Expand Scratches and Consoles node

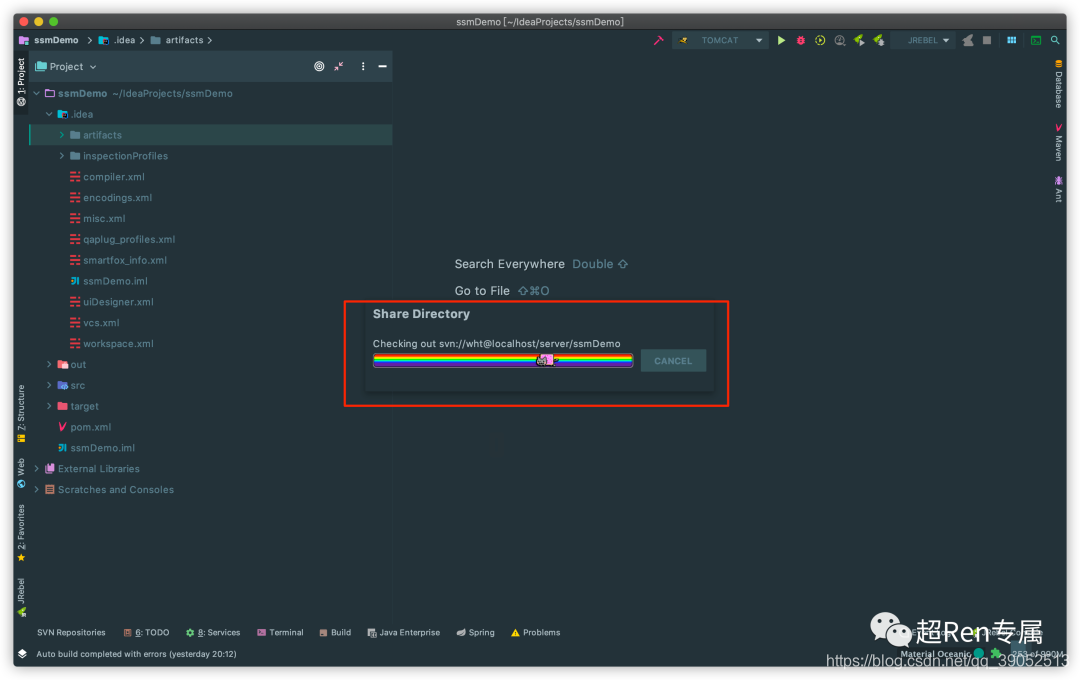pyautogui.click(x=37, y=490)
